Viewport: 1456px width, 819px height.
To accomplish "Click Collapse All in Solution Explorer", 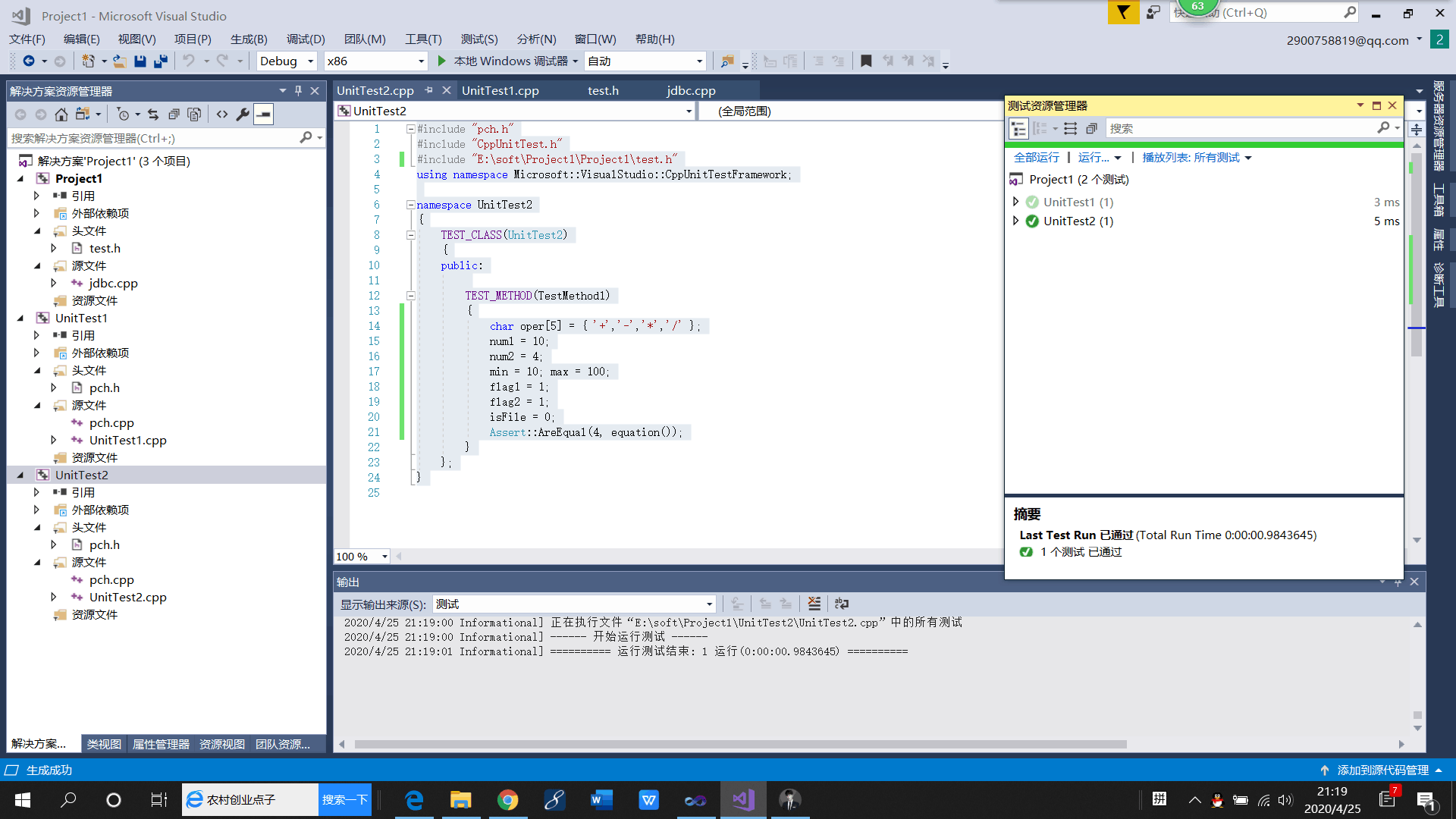I will [174, 115].
